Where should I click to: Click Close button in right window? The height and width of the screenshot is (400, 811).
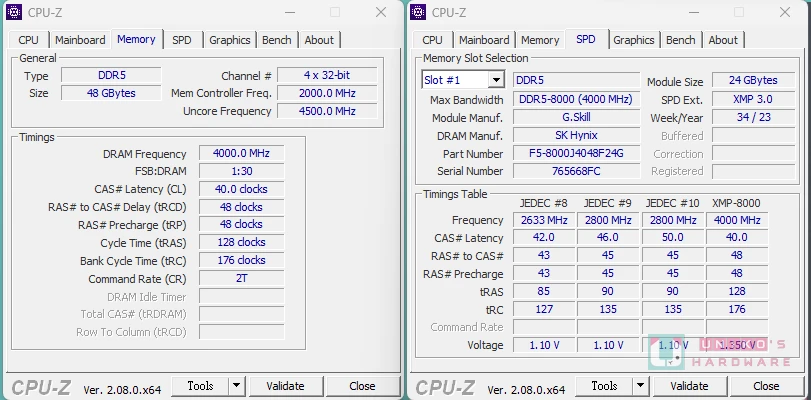766,386
